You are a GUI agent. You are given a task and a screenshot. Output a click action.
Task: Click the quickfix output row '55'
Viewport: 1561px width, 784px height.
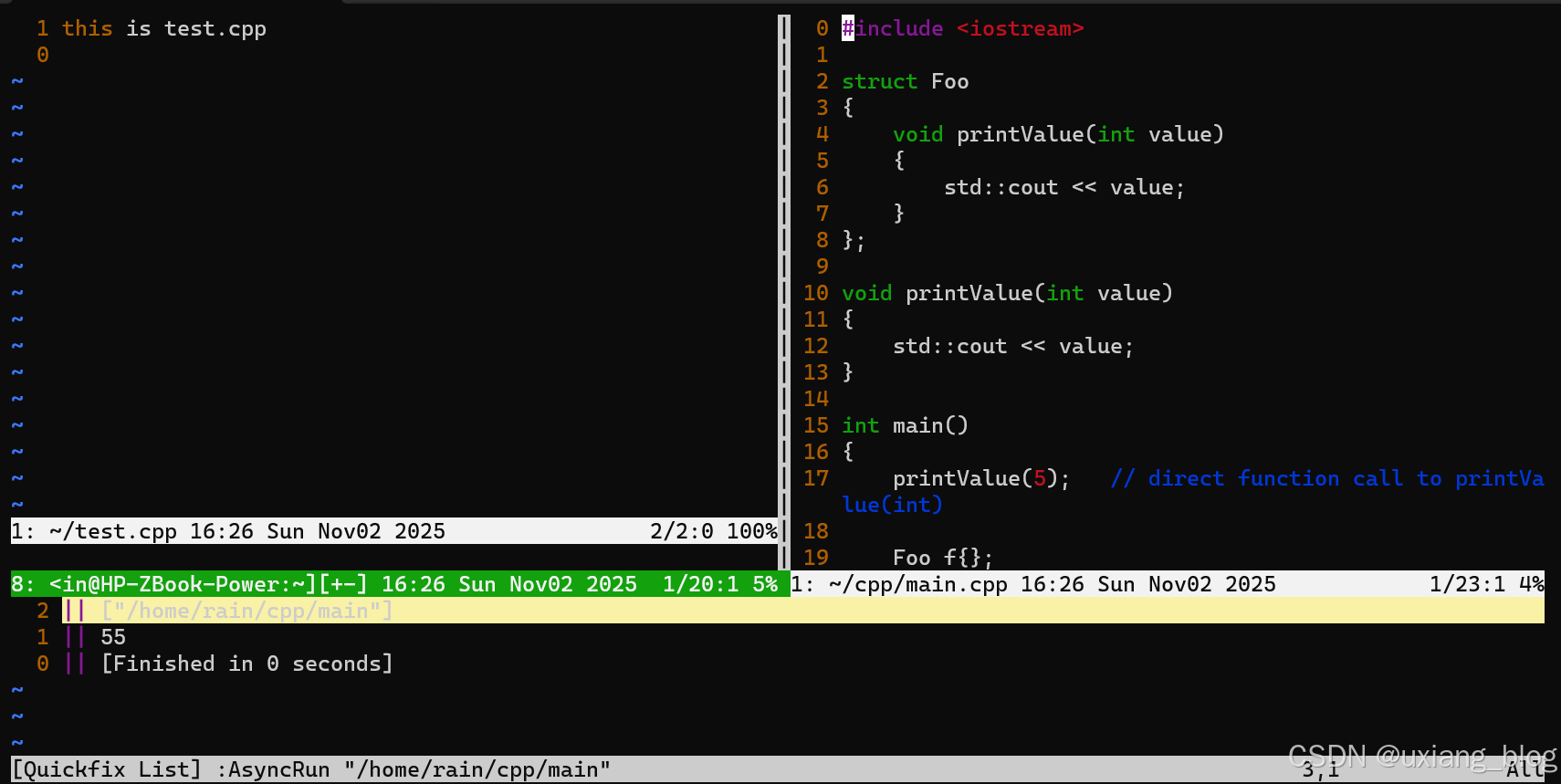click(x=113, y=637)
